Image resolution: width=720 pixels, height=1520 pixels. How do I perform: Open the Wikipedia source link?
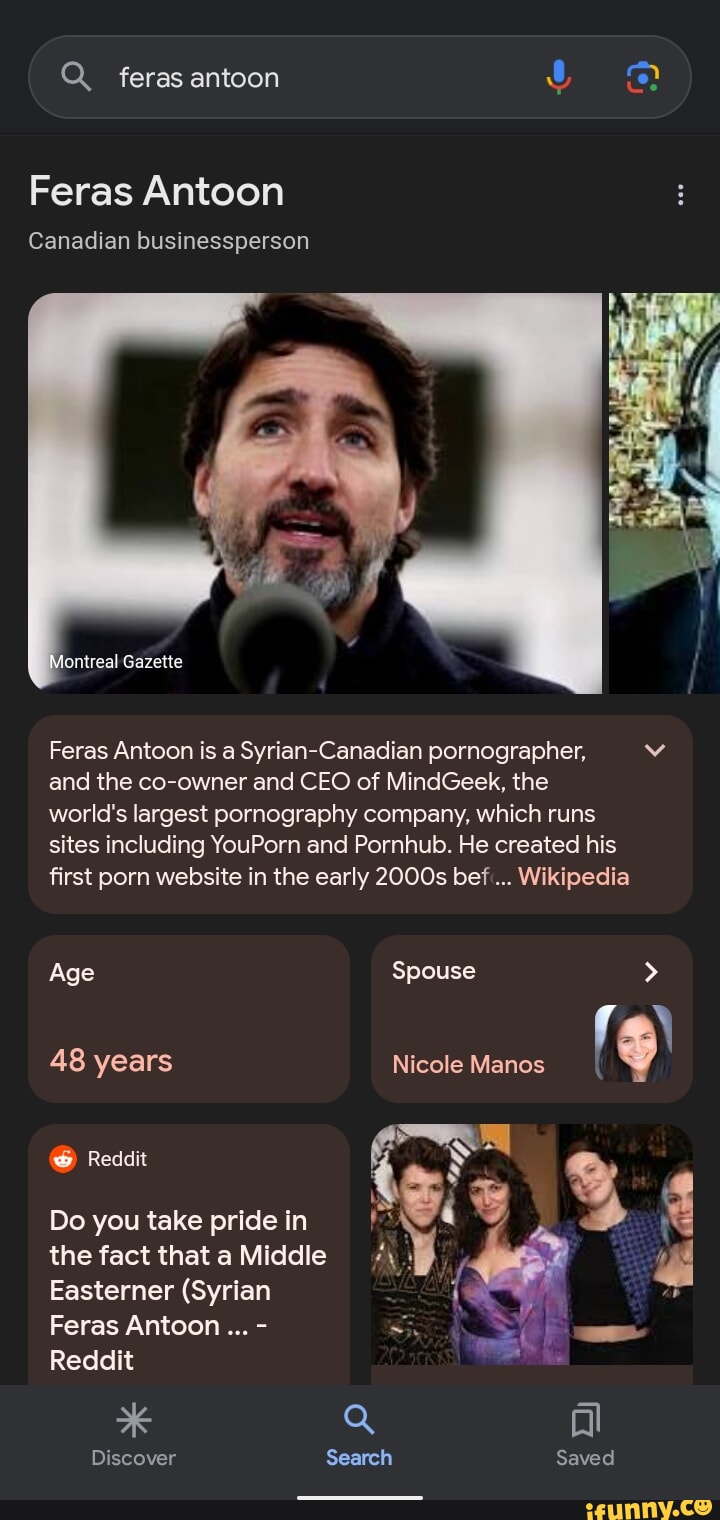click(x=572, y=876)
